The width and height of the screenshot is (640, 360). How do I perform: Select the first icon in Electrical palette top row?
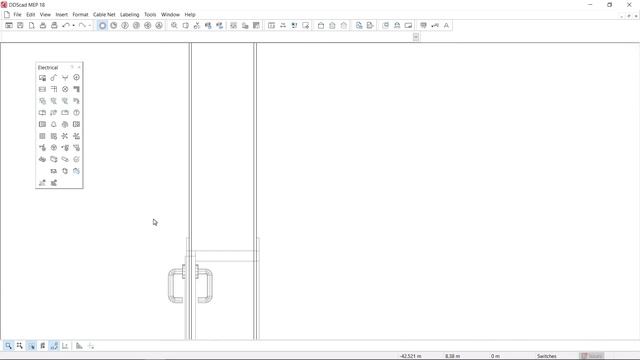click(42, 78)
